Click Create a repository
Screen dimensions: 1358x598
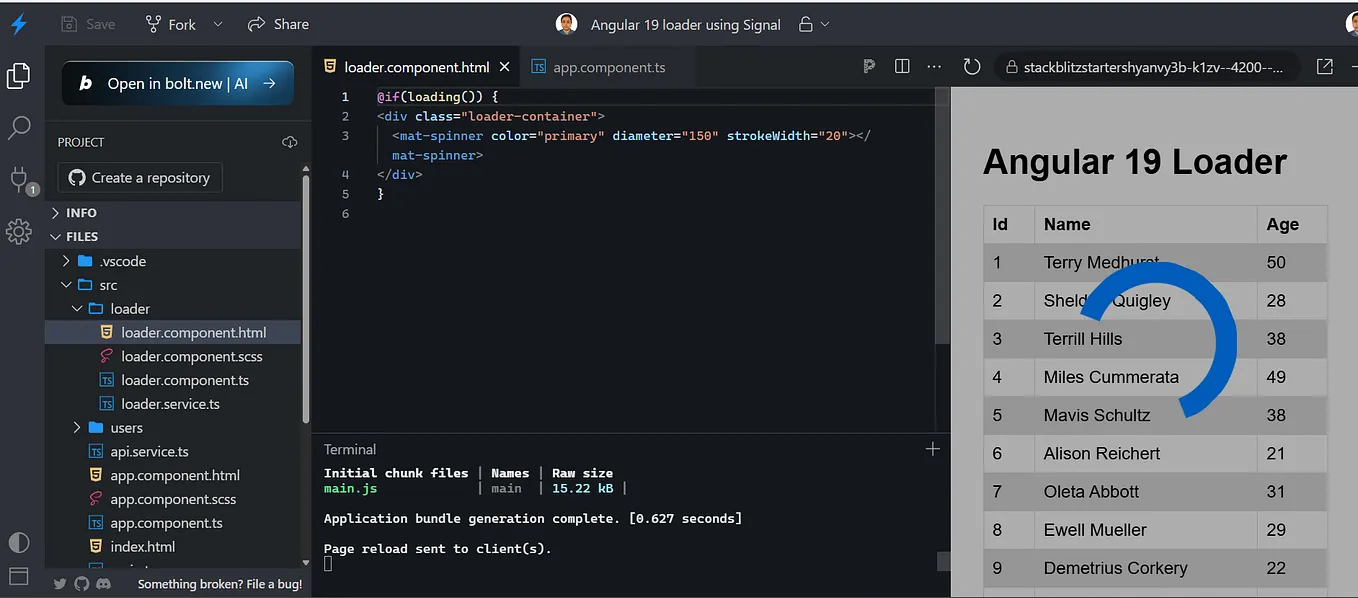pyautogui.click(x=138, y=177)
